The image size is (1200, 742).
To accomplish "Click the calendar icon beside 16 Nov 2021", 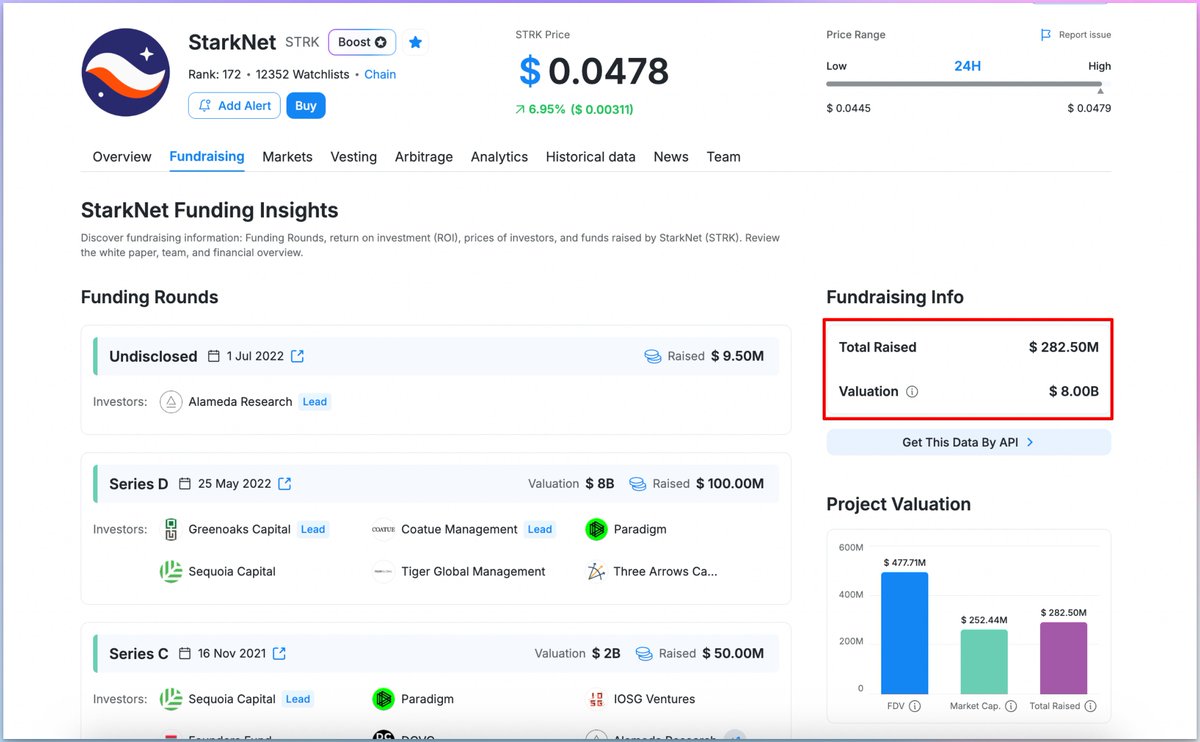I will tap(185, 654).
